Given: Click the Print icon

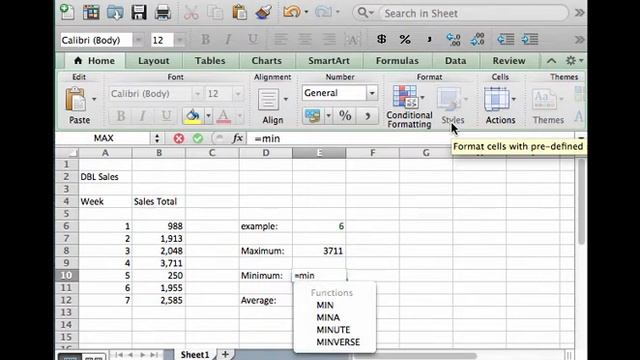Looking at the screenshot, I should (x=162, y=13).
